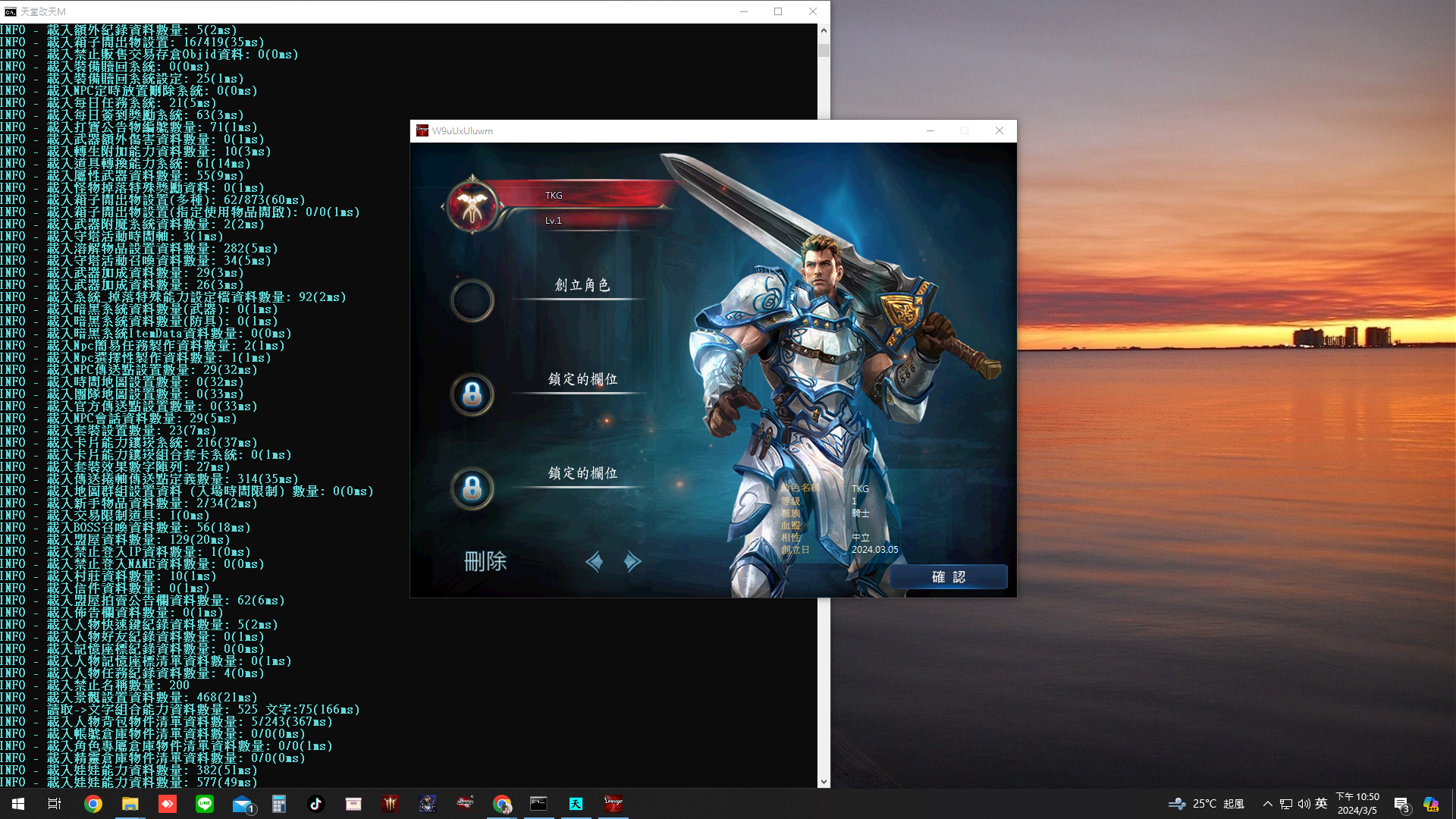
Task: Open the Calculator from the taskbar
Action: coord(279,804)
